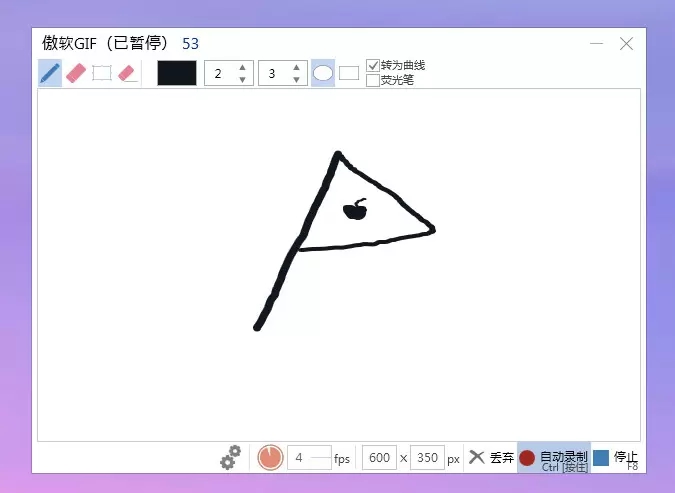Click the orange round timer icon
The image size is (675, 493).
[x=270, y=457]
